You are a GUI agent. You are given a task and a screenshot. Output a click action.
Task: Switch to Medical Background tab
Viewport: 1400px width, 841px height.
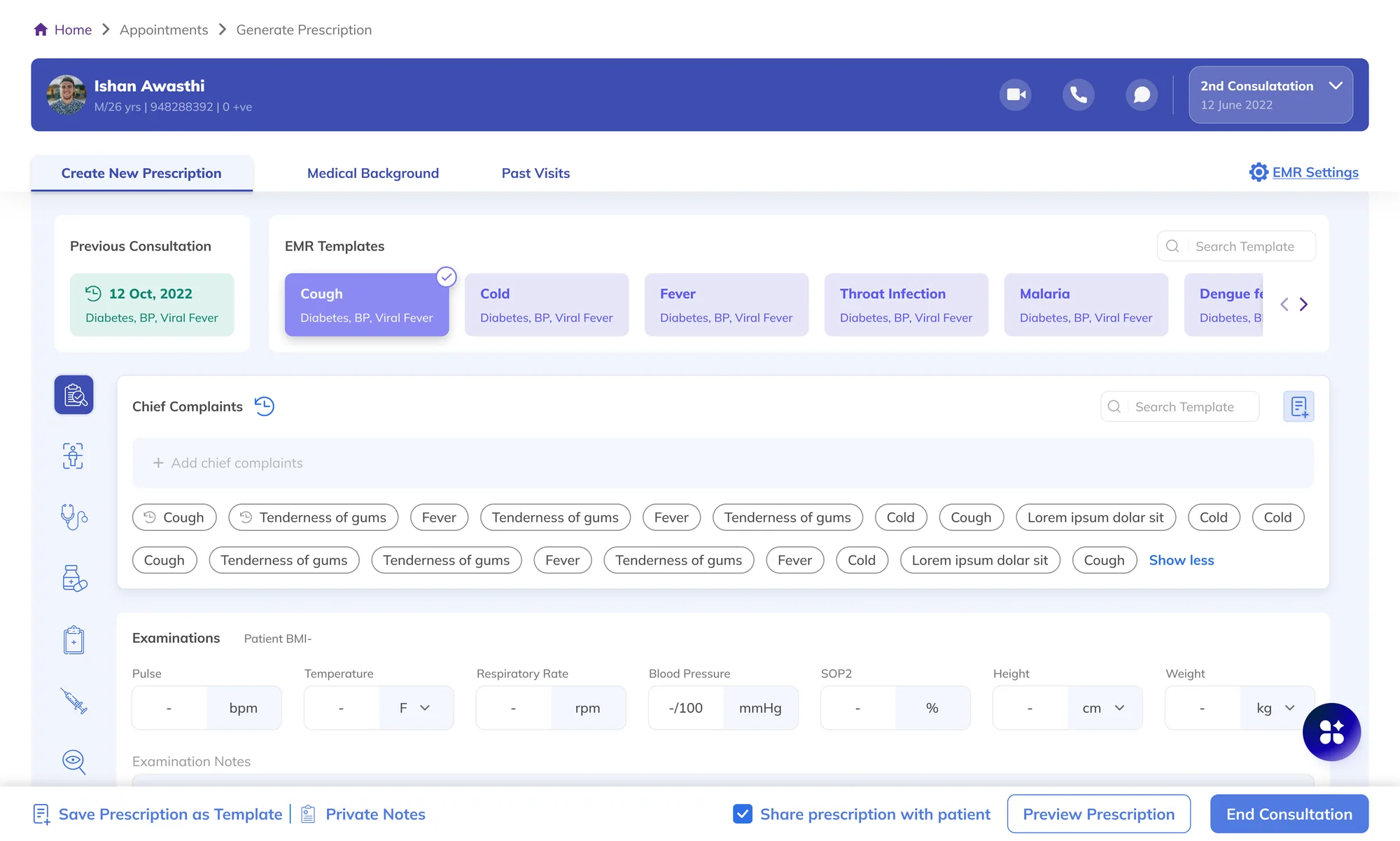point(373,173)
